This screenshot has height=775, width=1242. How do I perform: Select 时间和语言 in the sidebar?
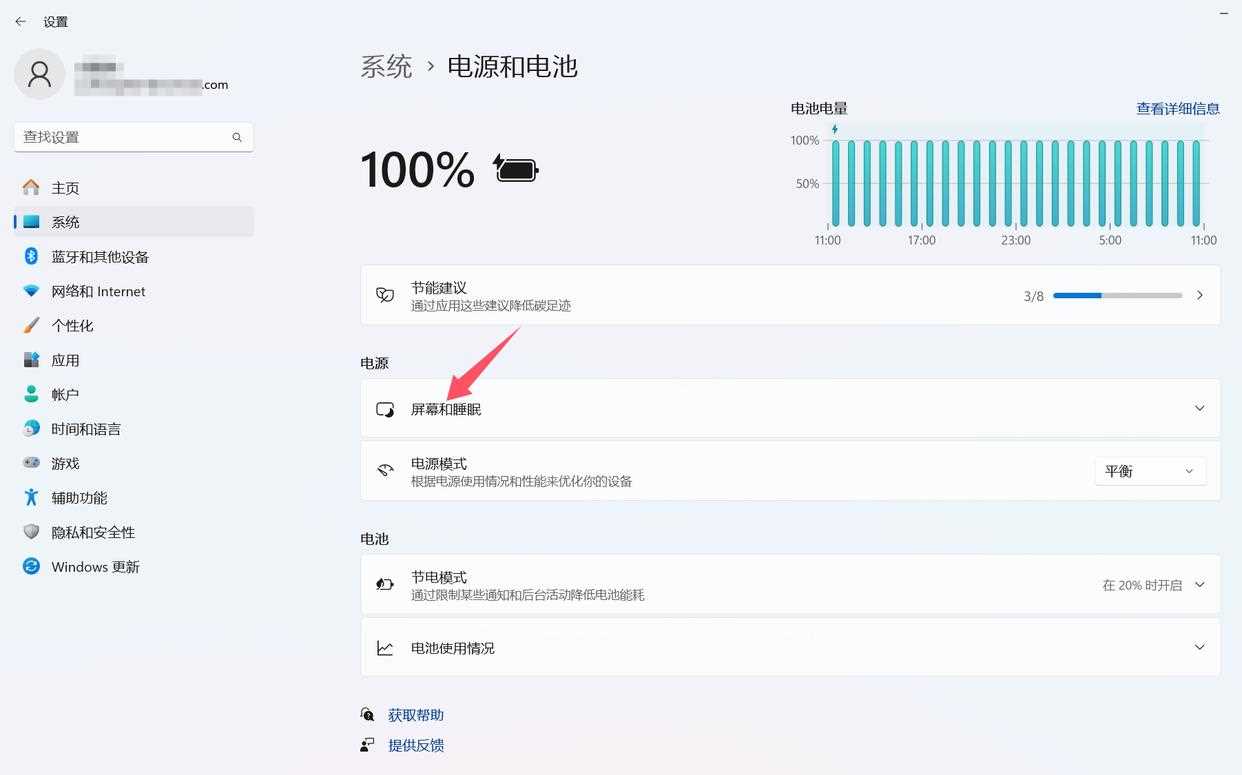click(31, 428)
